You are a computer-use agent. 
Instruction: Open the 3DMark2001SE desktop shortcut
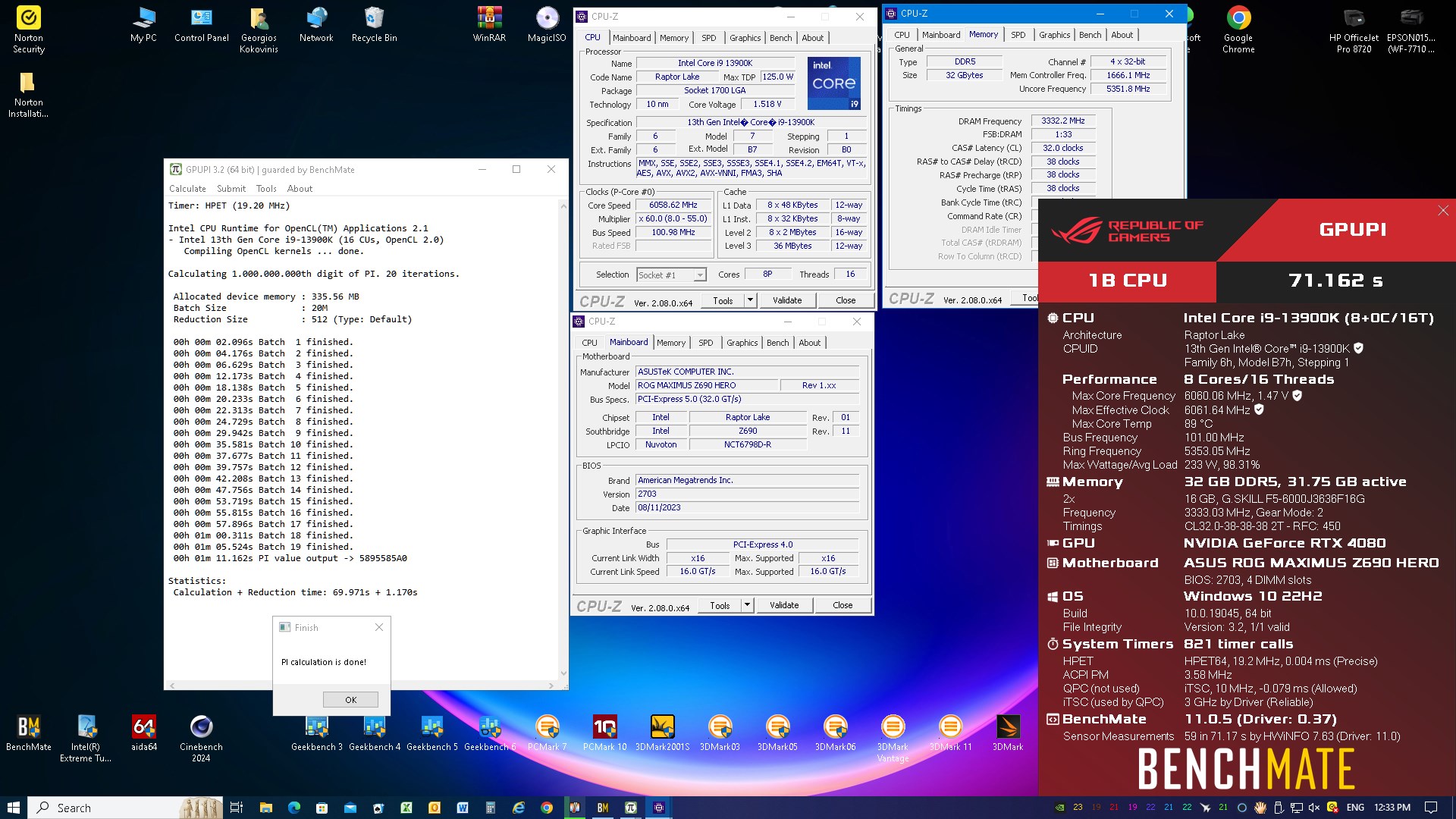[662, 733]
